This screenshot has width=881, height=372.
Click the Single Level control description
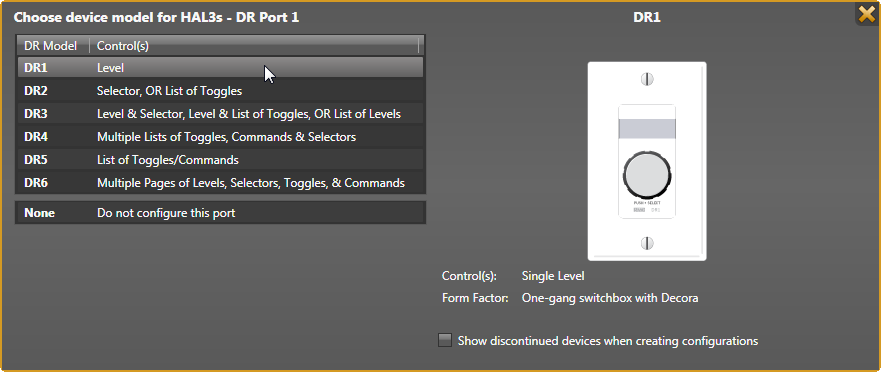coord(553,276)
